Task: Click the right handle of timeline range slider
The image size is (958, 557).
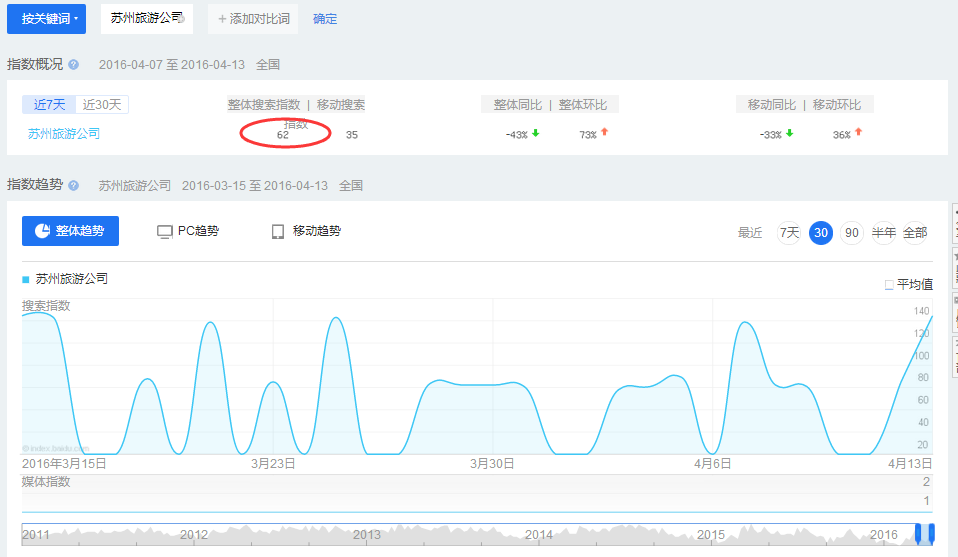Action: (932, 533)
